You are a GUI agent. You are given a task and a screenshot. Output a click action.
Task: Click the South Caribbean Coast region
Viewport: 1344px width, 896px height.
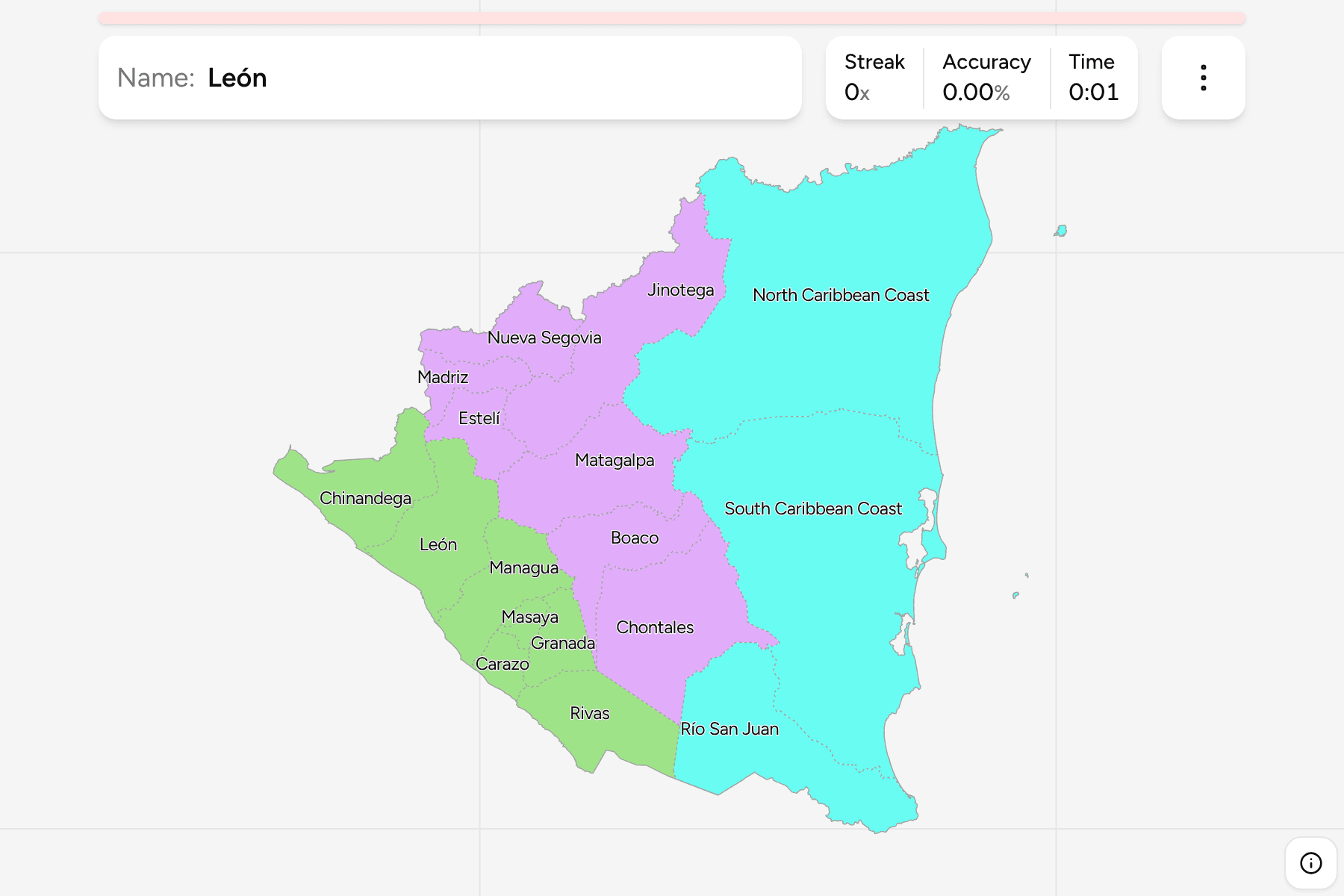[813, 508]
